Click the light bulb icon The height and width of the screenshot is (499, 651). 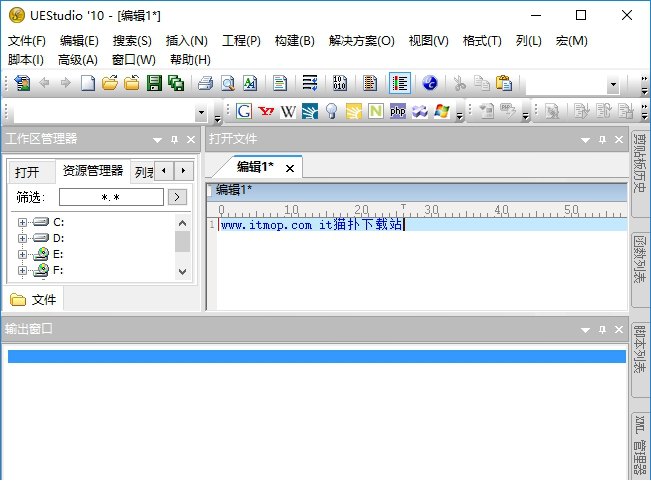(x=332, y=111)
